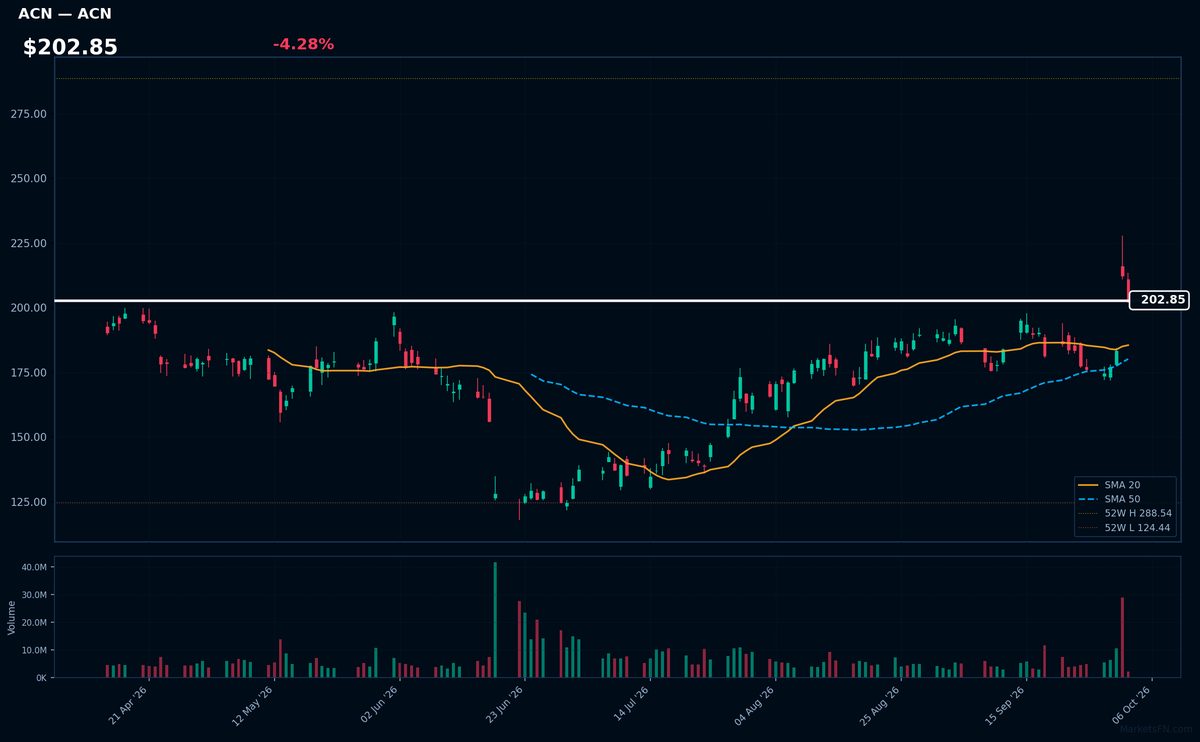The height and width of the screenshot is (742, 1200).
Task: Click the 10.0M volume axis label
Action: click(x=34, y=650)
